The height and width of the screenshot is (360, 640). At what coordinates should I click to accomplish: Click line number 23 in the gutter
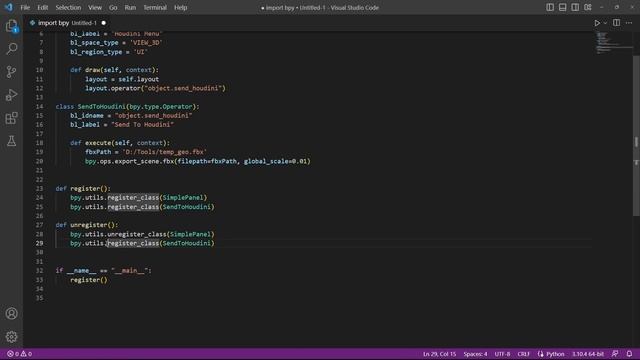point(39,189)
